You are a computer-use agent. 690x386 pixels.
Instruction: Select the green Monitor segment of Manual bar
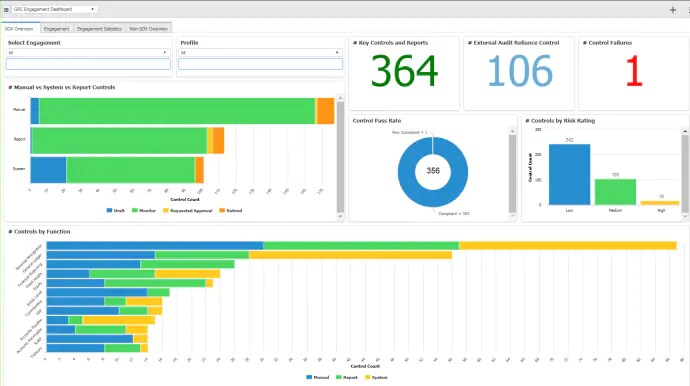pyautogui.click(x=177, y=111)
